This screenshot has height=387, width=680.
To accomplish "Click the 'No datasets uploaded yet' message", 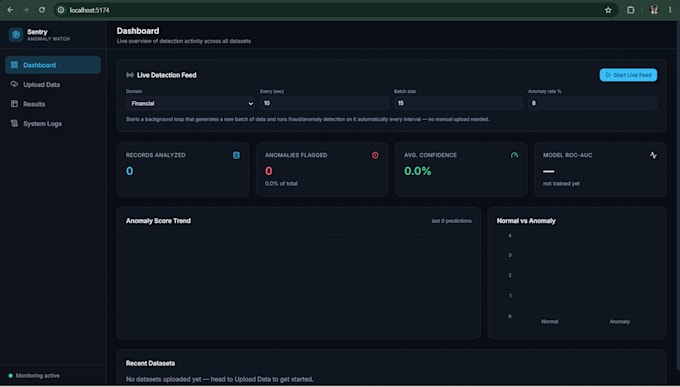I will (219, 379).
